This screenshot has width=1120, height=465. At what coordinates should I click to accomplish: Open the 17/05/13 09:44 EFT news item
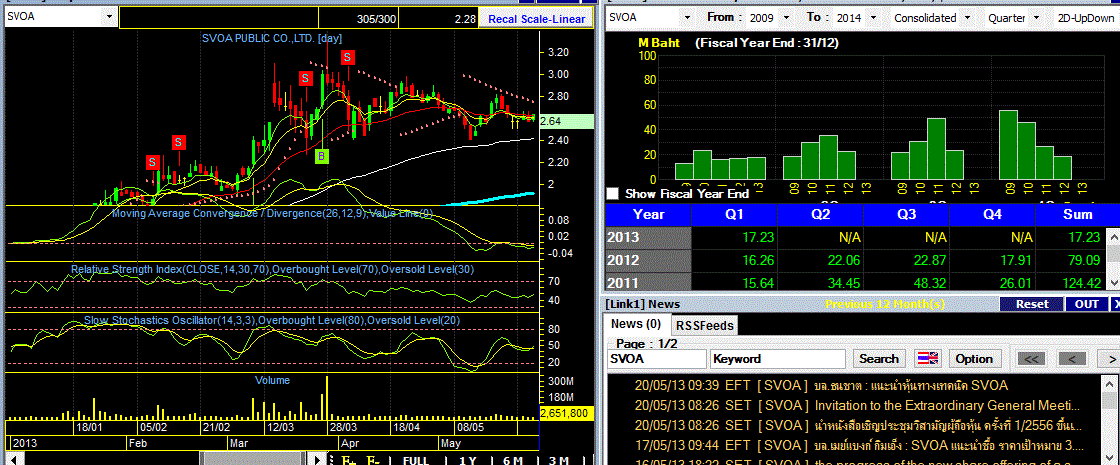point(859,446)
